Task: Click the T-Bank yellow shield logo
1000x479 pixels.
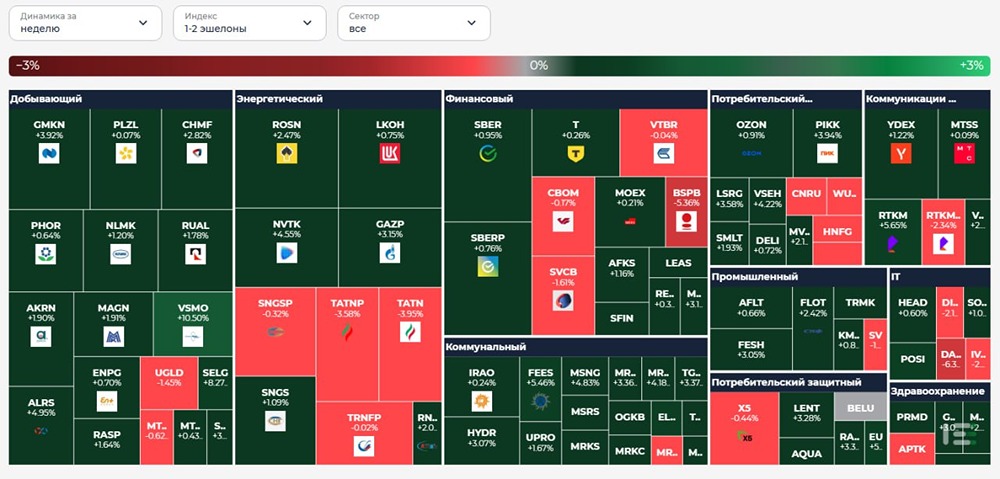Action: (575, 153)
